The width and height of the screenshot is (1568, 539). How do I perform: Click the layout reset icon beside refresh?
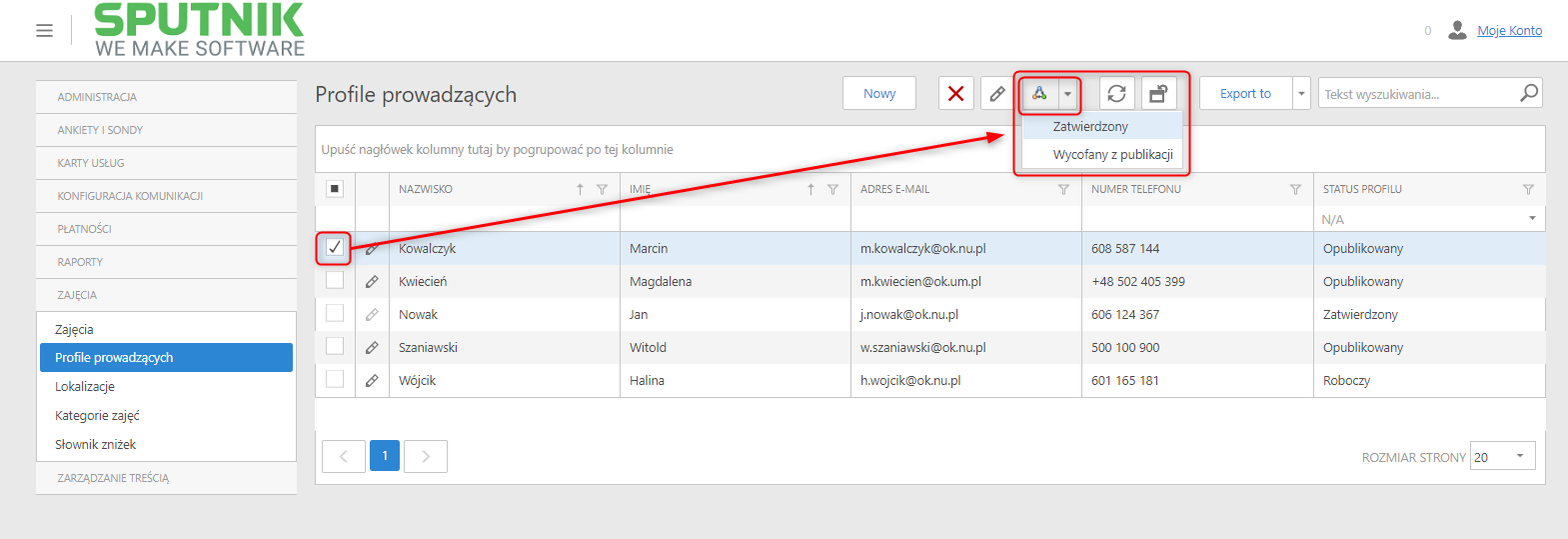(1158, 94)
